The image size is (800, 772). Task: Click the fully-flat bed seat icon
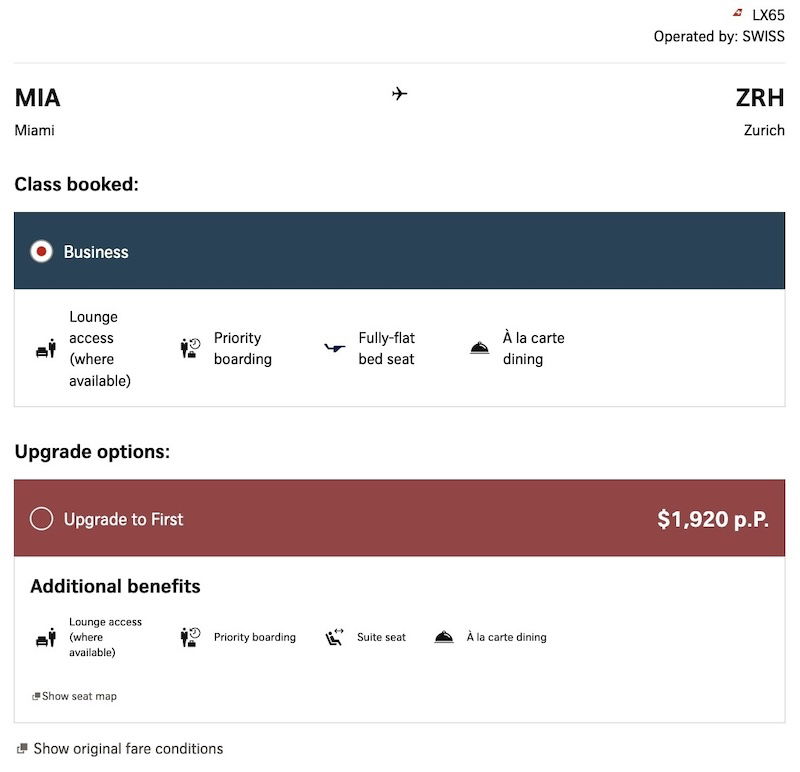pos(334,349)
